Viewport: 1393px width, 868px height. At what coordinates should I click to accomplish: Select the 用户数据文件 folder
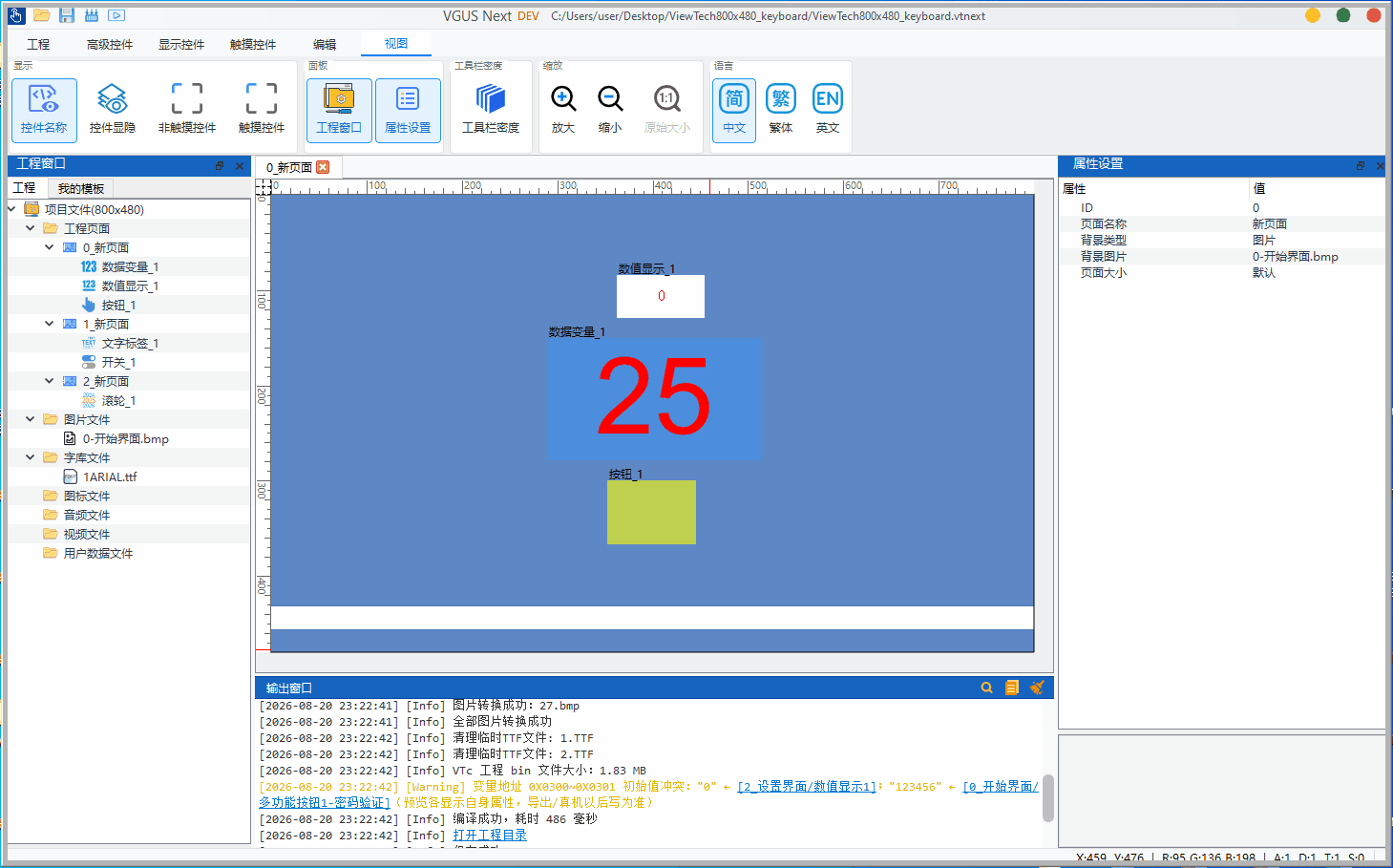[x=97, y=553]
